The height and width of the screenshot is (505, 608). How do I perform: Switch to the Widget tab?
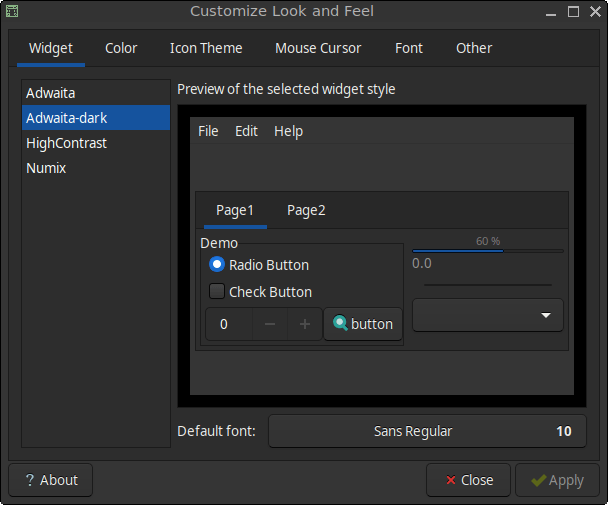[51, 48]
